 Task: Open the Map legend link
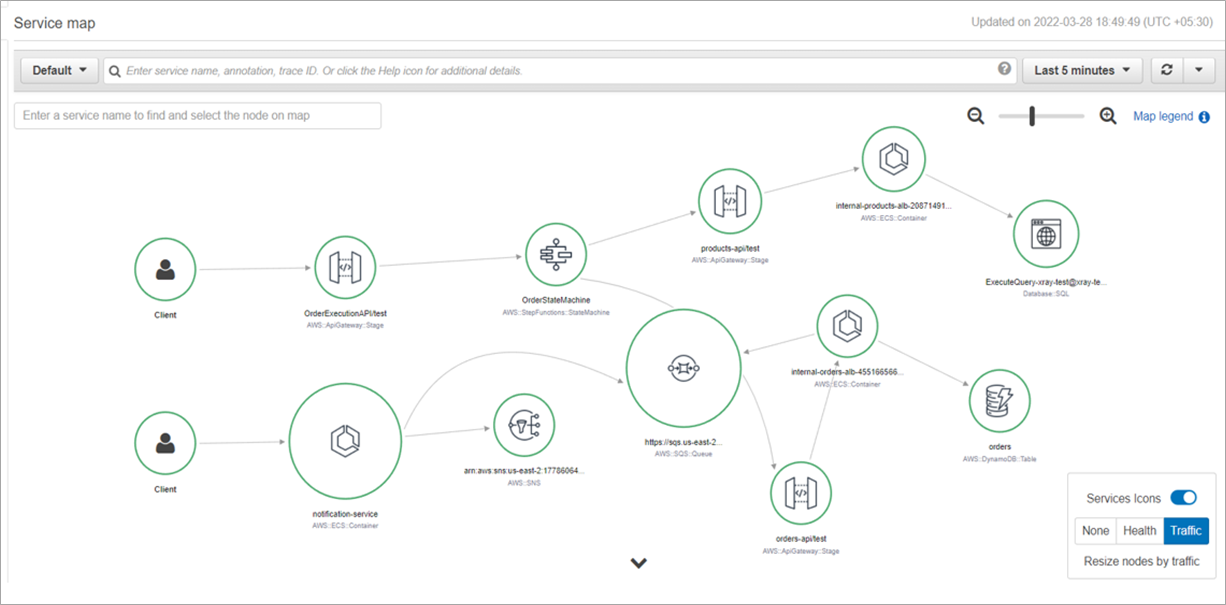[1163, 117]
